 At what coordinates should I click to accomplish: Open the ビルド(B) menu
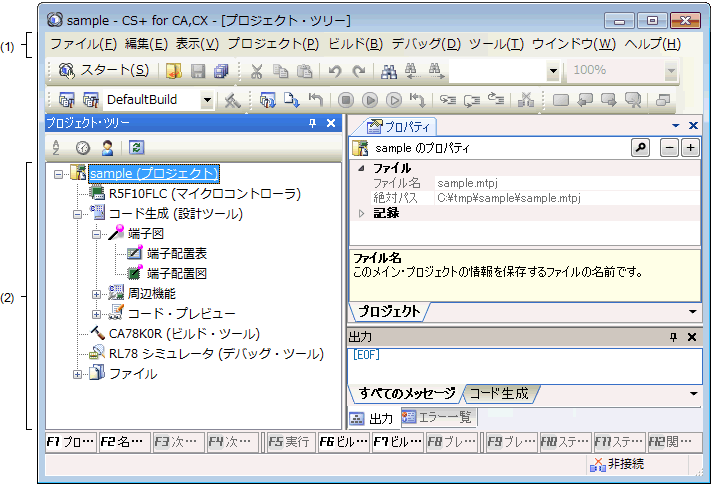pyautogui.click(x=355, y=44)
